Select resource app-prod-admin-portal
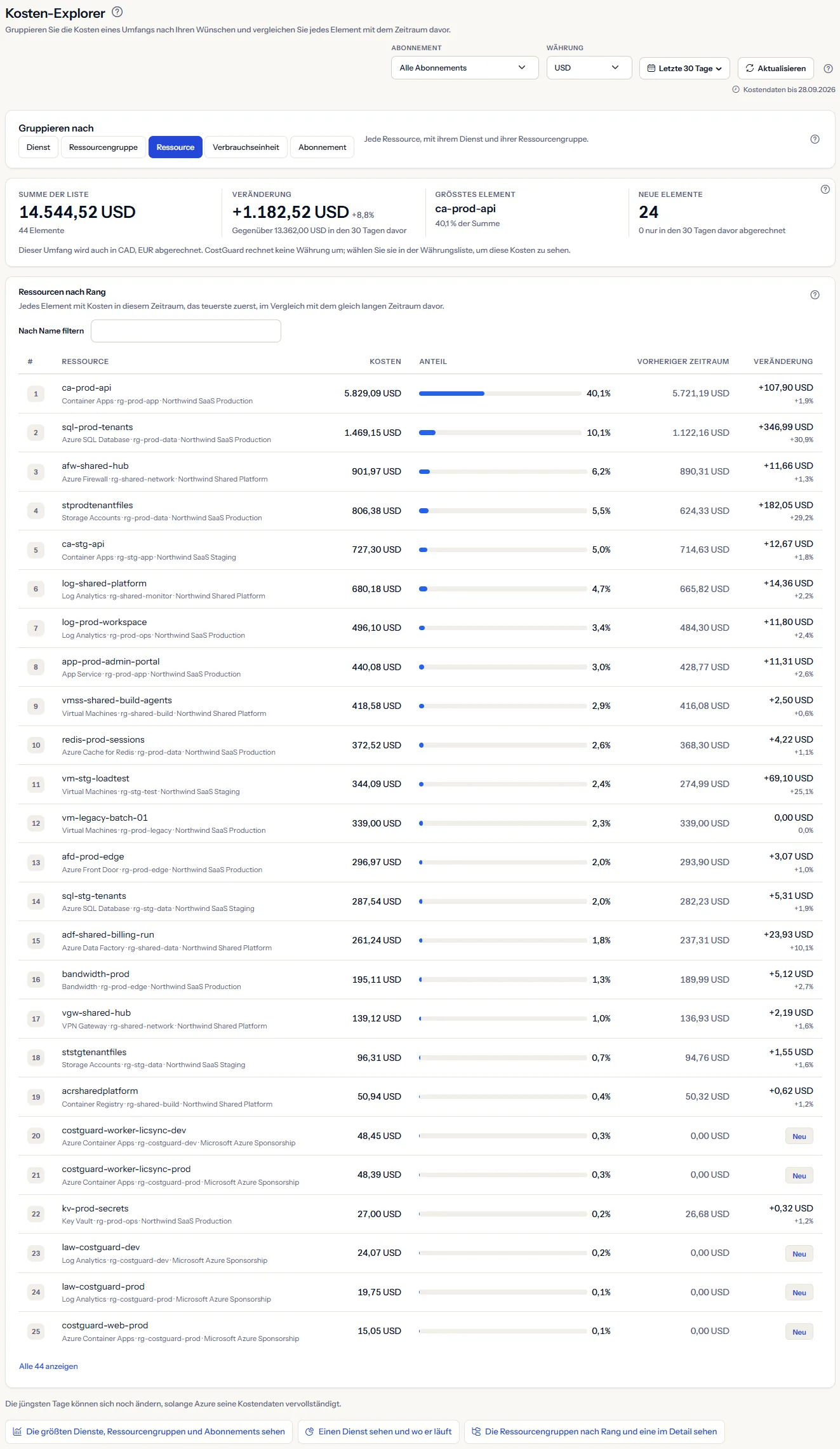This screenshot has width=840, height=1449. pyautogui.click(x=110, y=661)
